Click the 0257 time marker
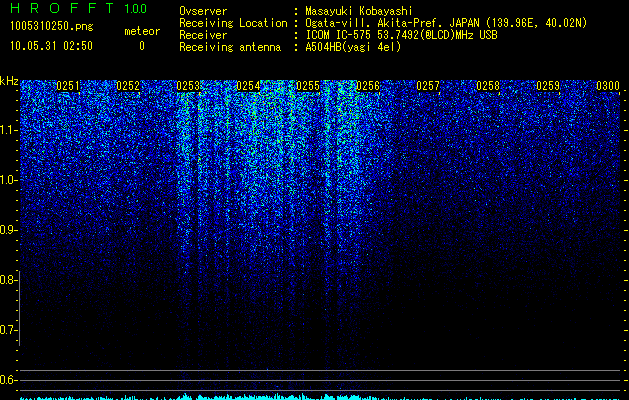629x400 pixels. coord(428,86)
